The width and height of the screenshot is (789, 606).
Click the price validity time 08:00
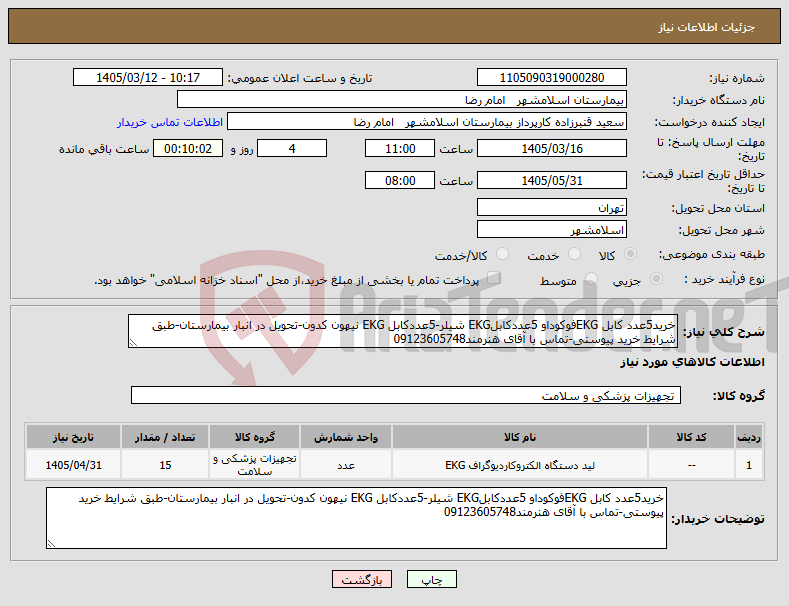click(x=400, y=180)
